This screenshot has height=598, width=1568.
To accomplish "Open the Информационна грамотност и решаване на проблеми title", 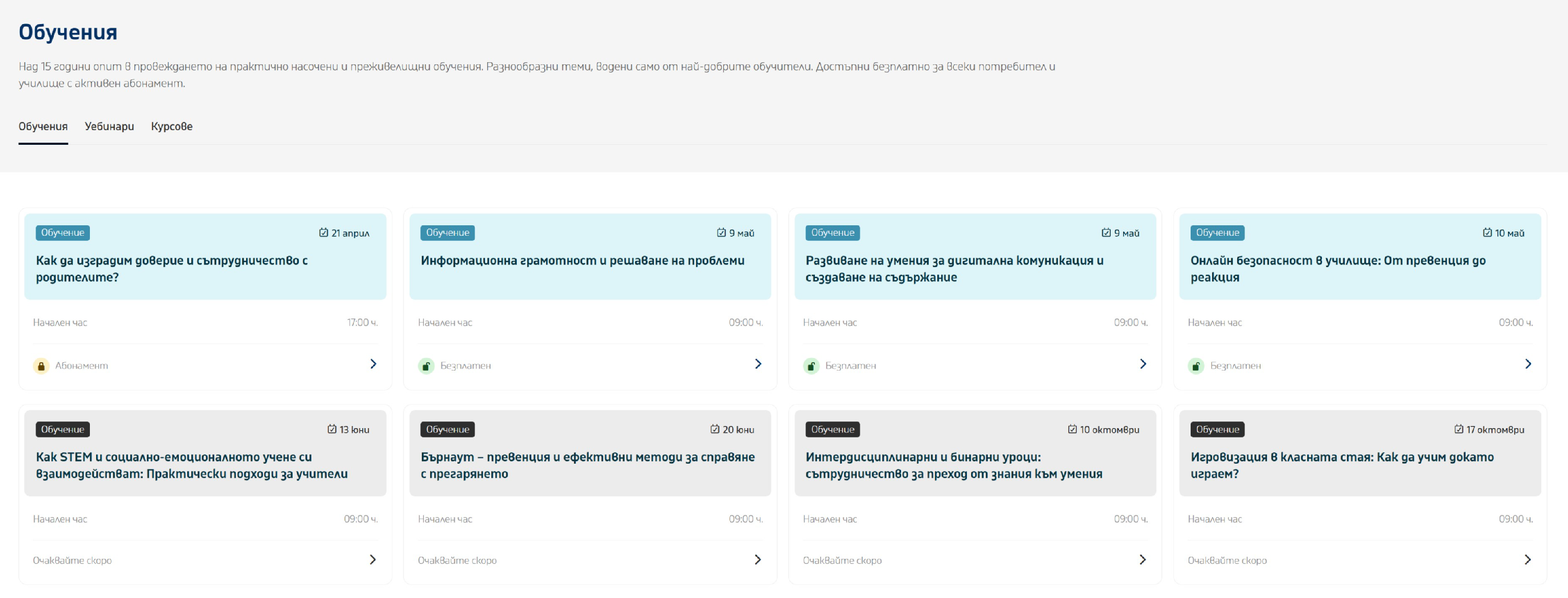I will tap(582, 261).
